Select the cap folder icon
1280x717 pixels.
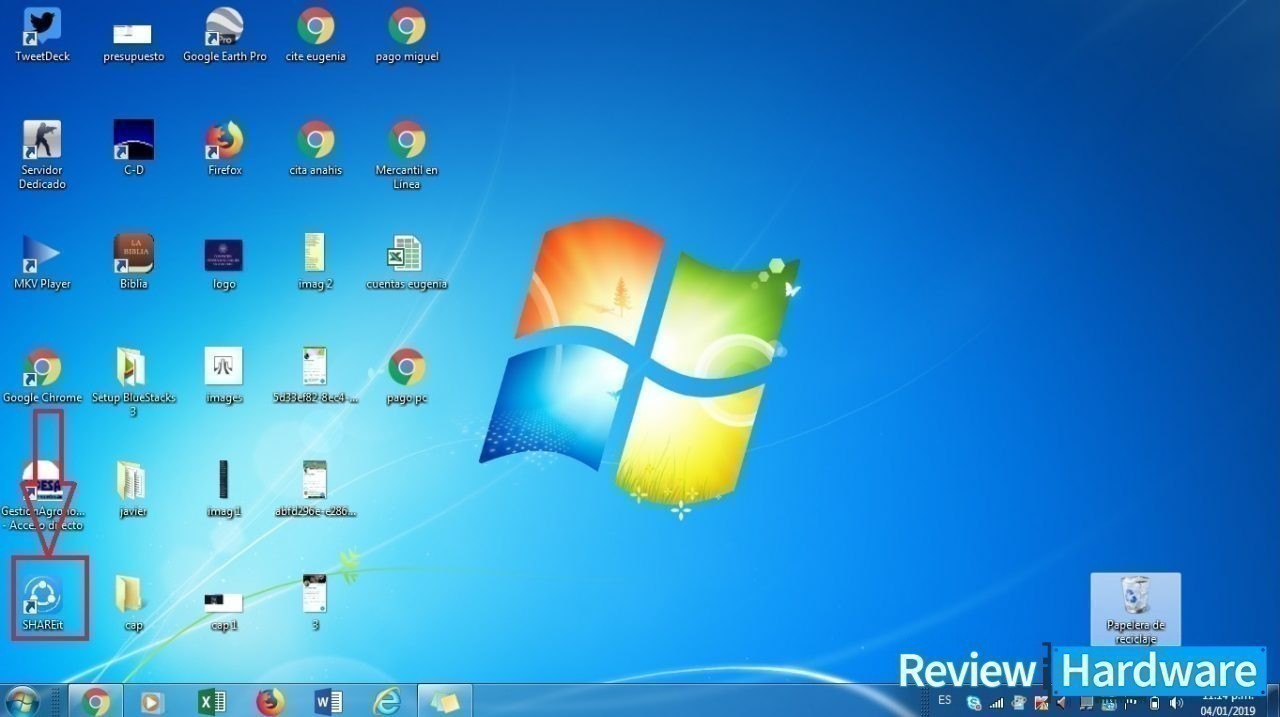133,603
